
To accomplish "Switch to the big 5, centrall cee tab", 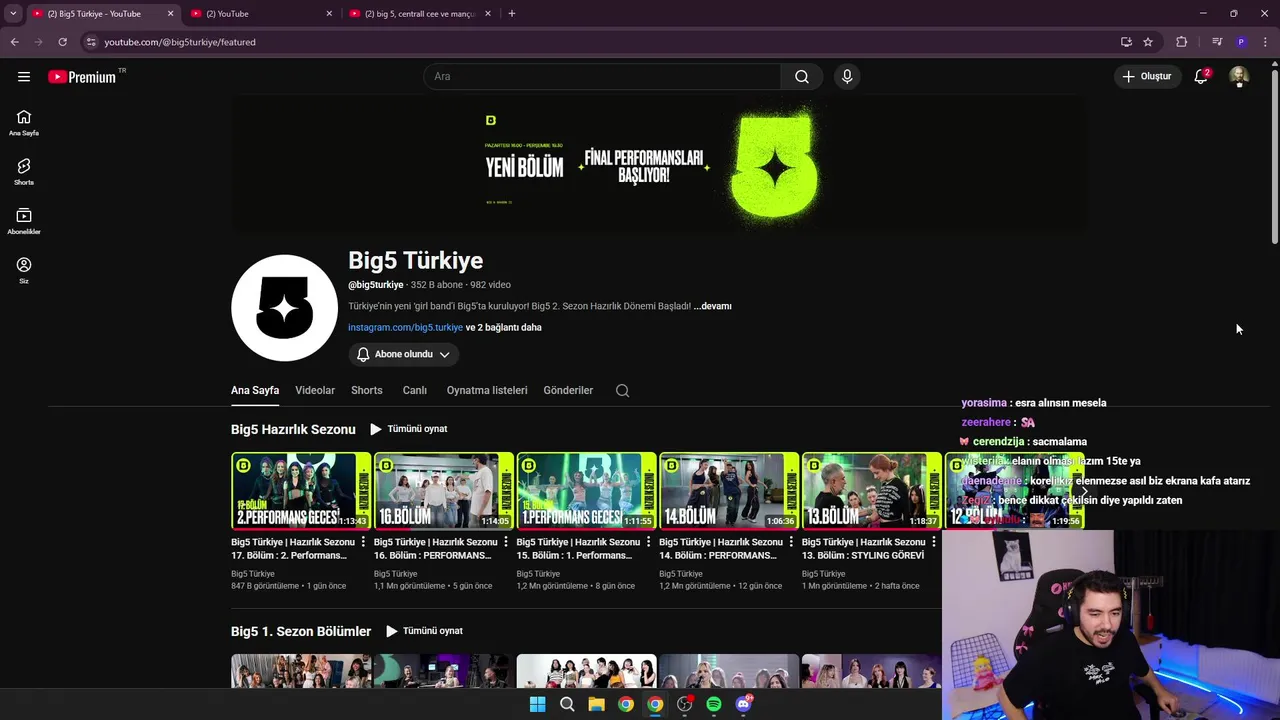I will click(x=420, y=14).
